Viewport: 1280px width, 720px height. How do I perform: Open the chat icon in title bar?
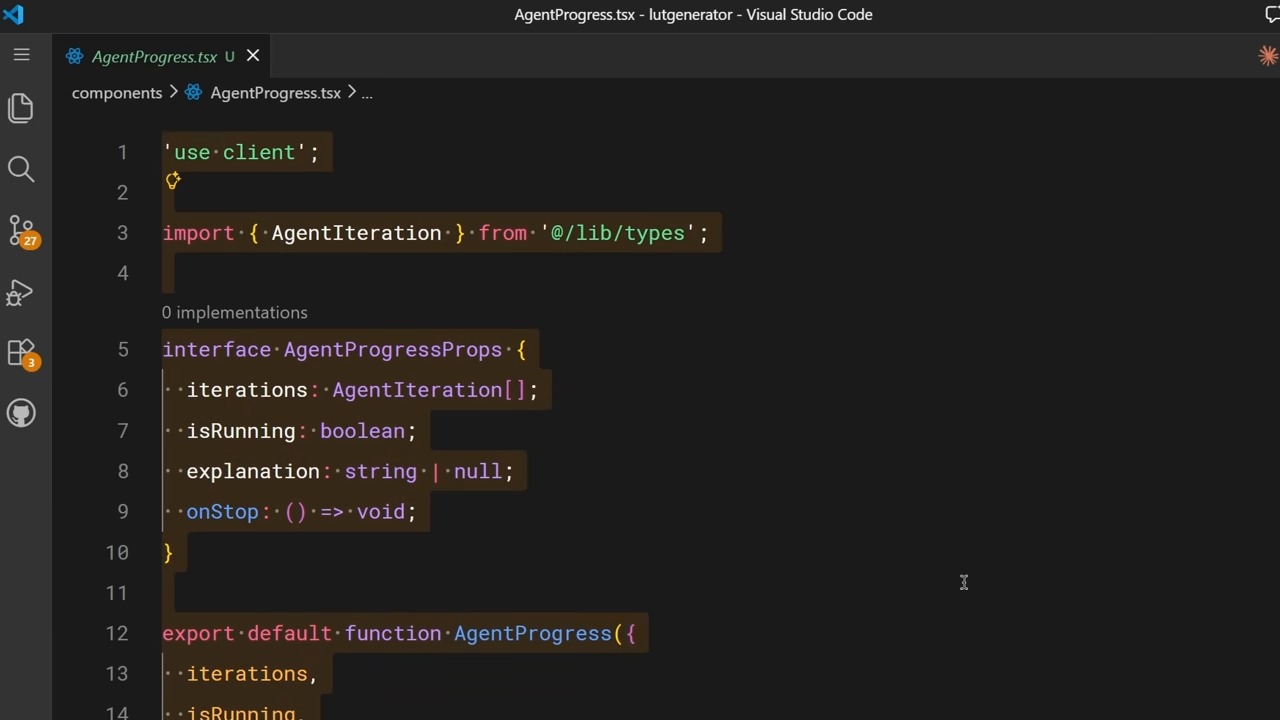click(1272, 14)
